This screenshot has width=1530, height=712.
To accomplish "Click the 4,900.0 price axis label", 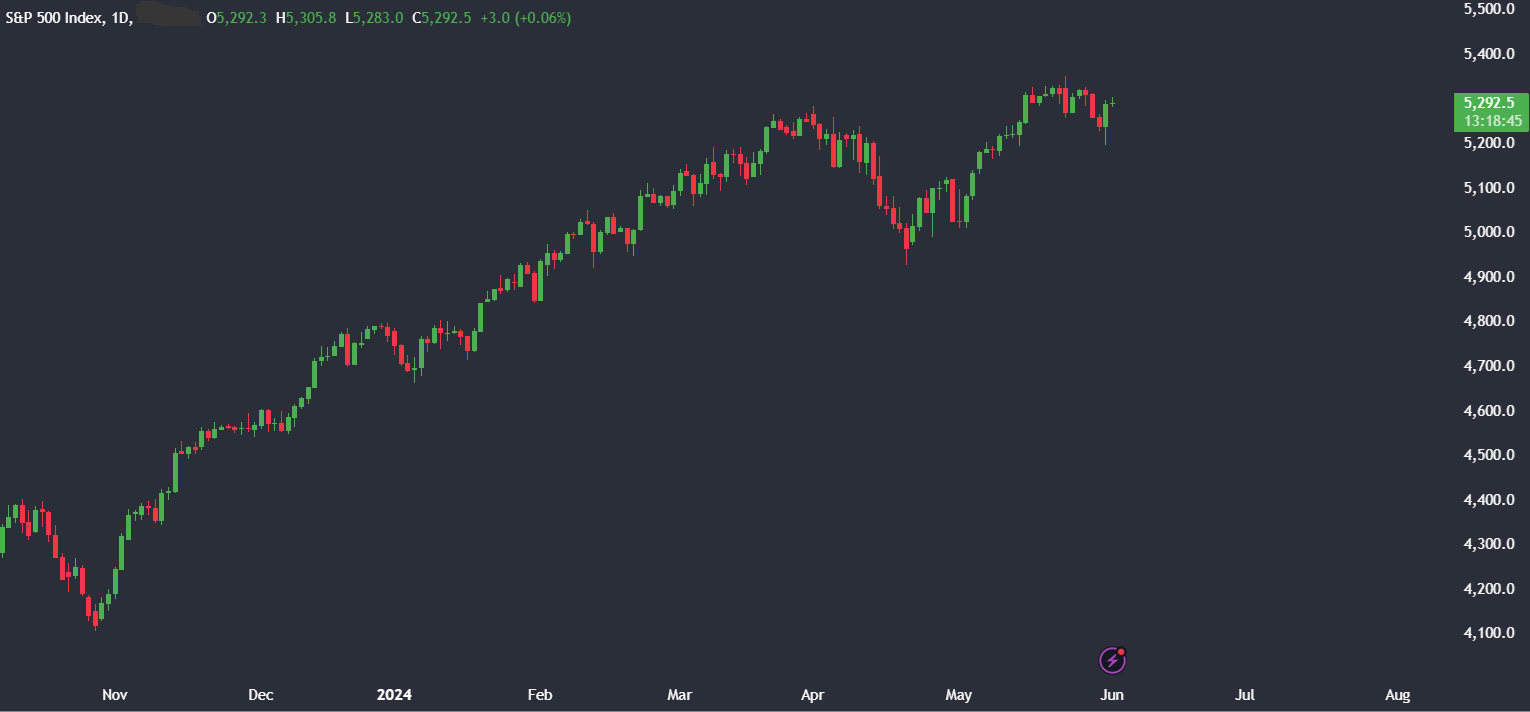I will 1489,277.
